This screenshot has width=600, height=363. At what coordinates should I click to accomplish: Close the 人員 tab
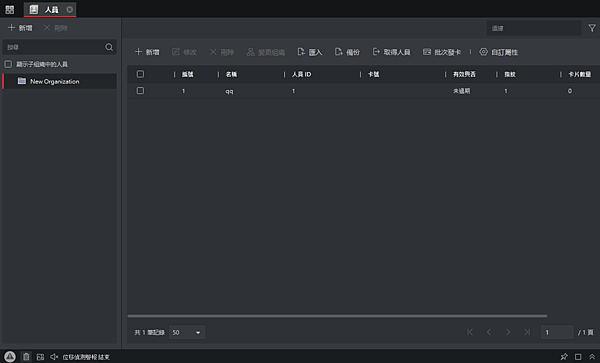(x=70, y=10)
